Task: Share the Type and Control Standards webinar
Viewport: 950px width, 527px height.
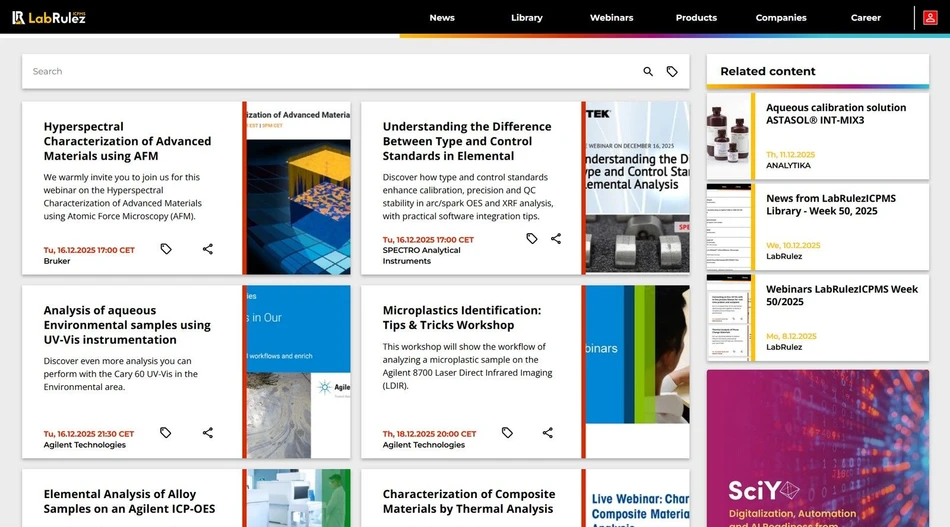Action: [556, 239]
